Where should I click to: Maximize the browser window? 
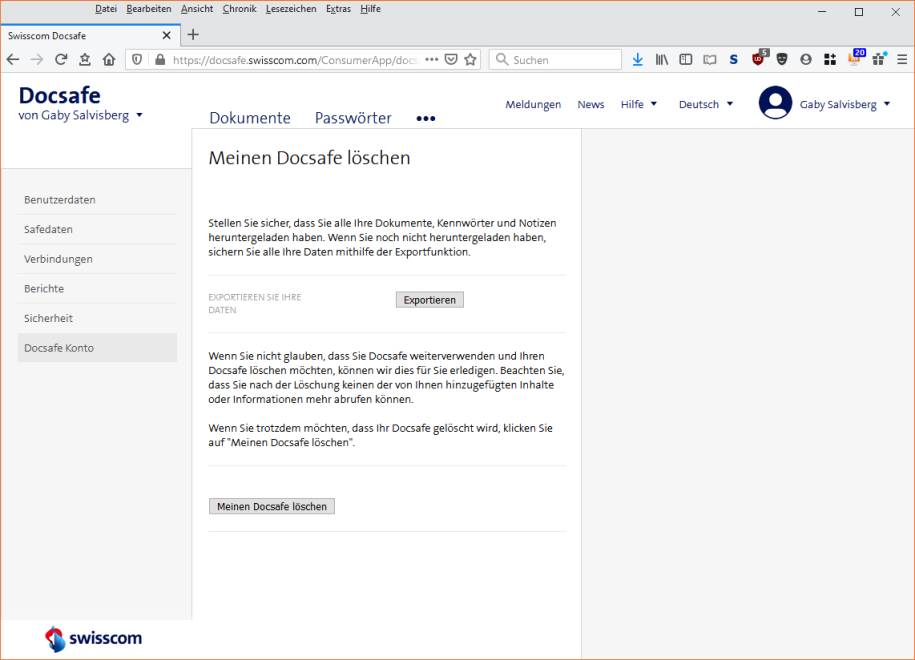click(x=859, y=12)
